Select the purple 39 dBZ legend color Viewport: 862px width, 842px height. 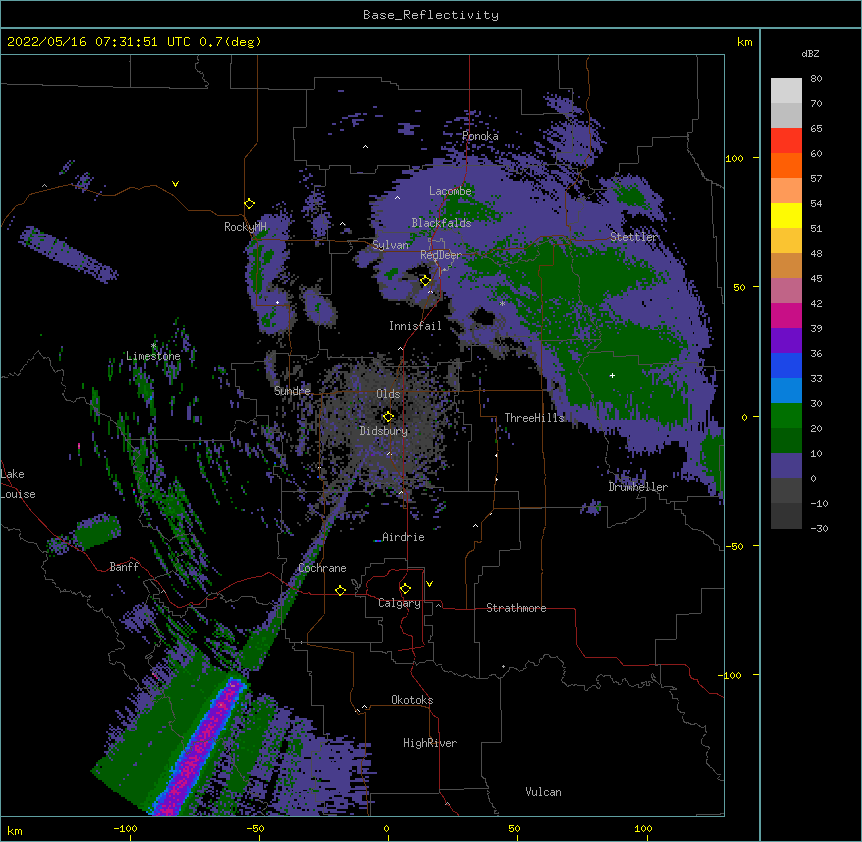[x=786, y=340]
